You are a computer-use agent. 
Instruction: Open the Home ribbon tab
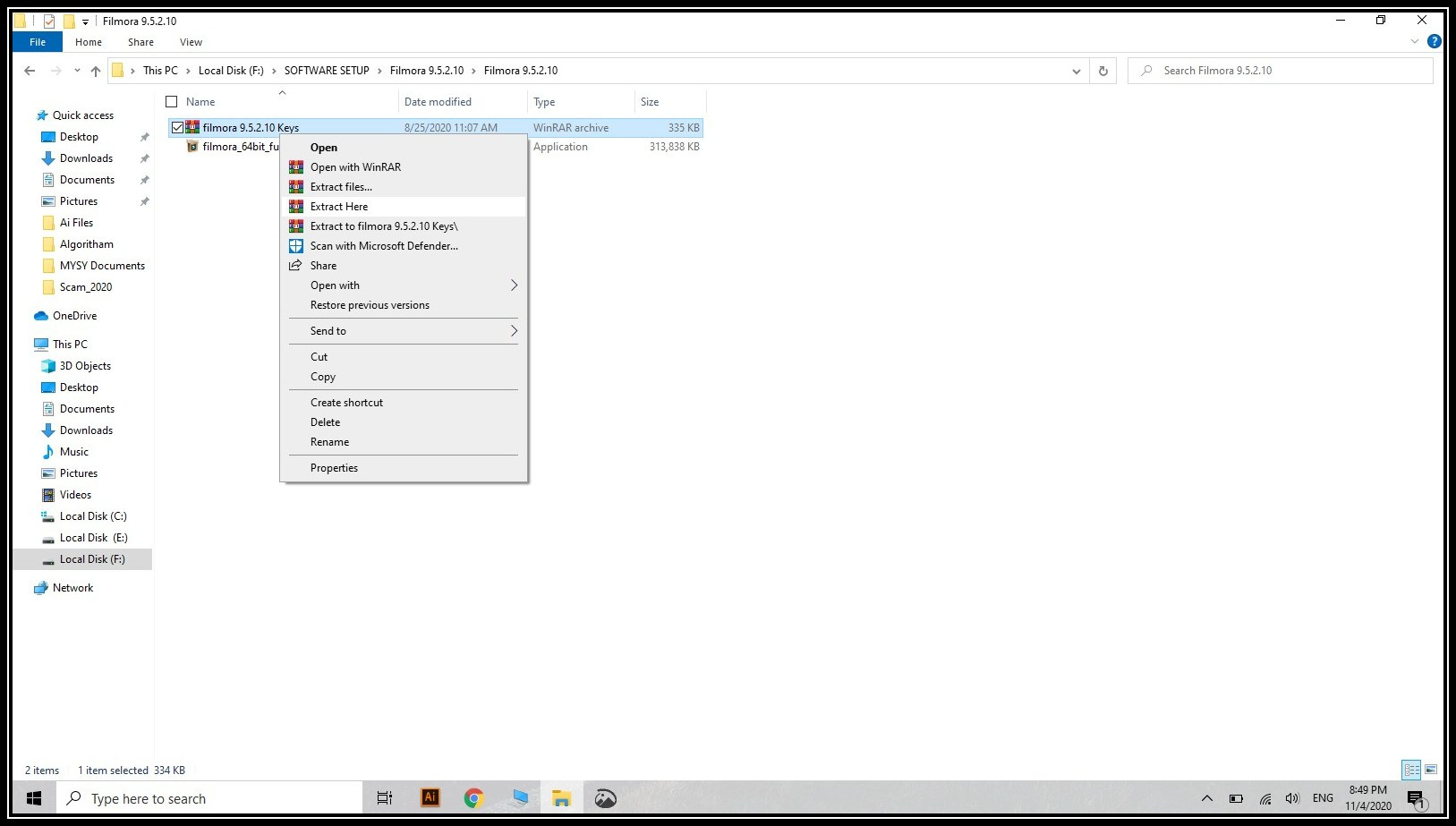[x=89, y=42]
